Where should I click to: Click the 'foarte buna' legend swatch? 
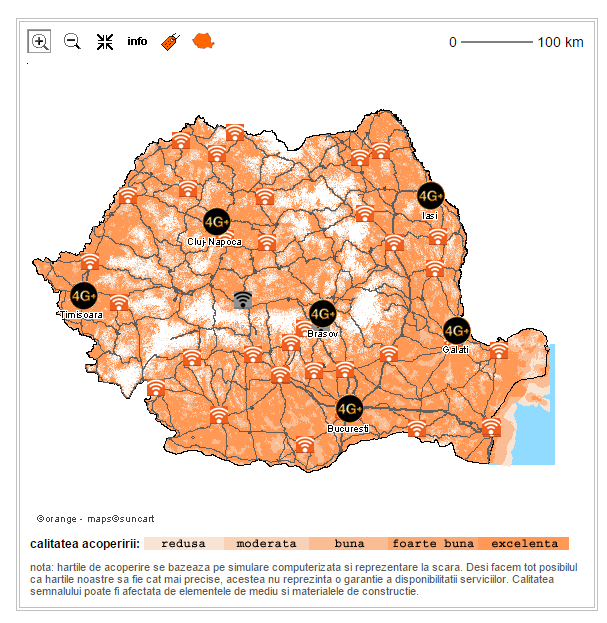[432, 544]
